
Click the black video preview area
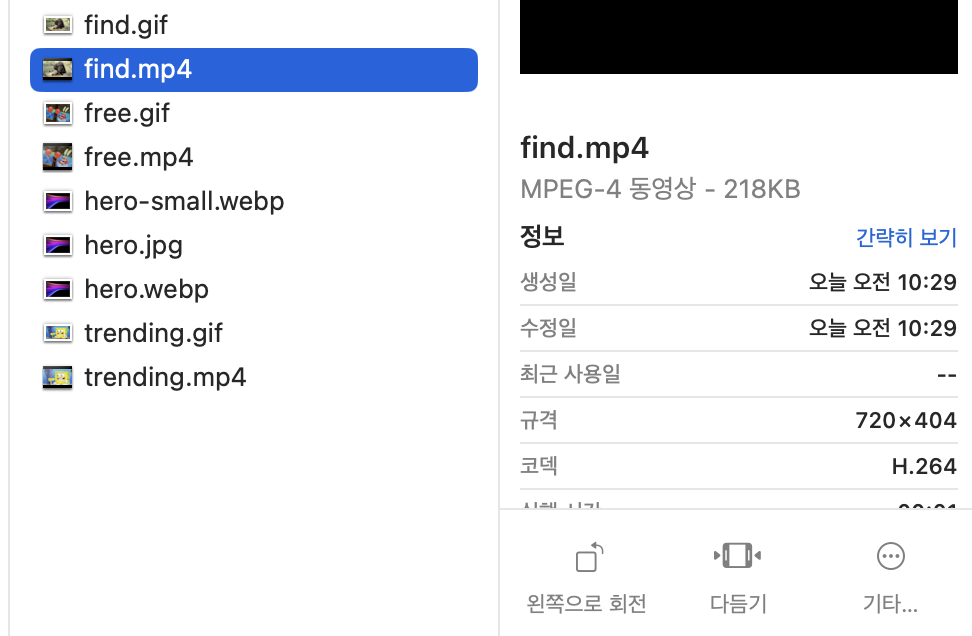pyautogui.click(x=739, y=37)
